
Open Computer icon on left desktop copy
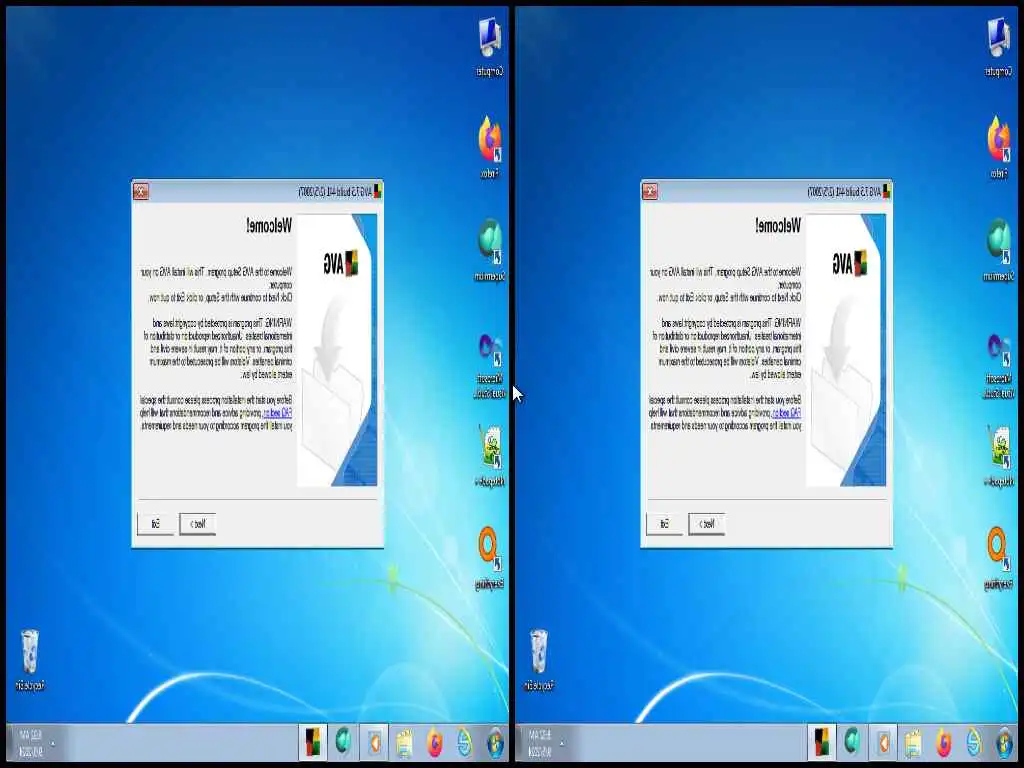[x=489, y=46]
